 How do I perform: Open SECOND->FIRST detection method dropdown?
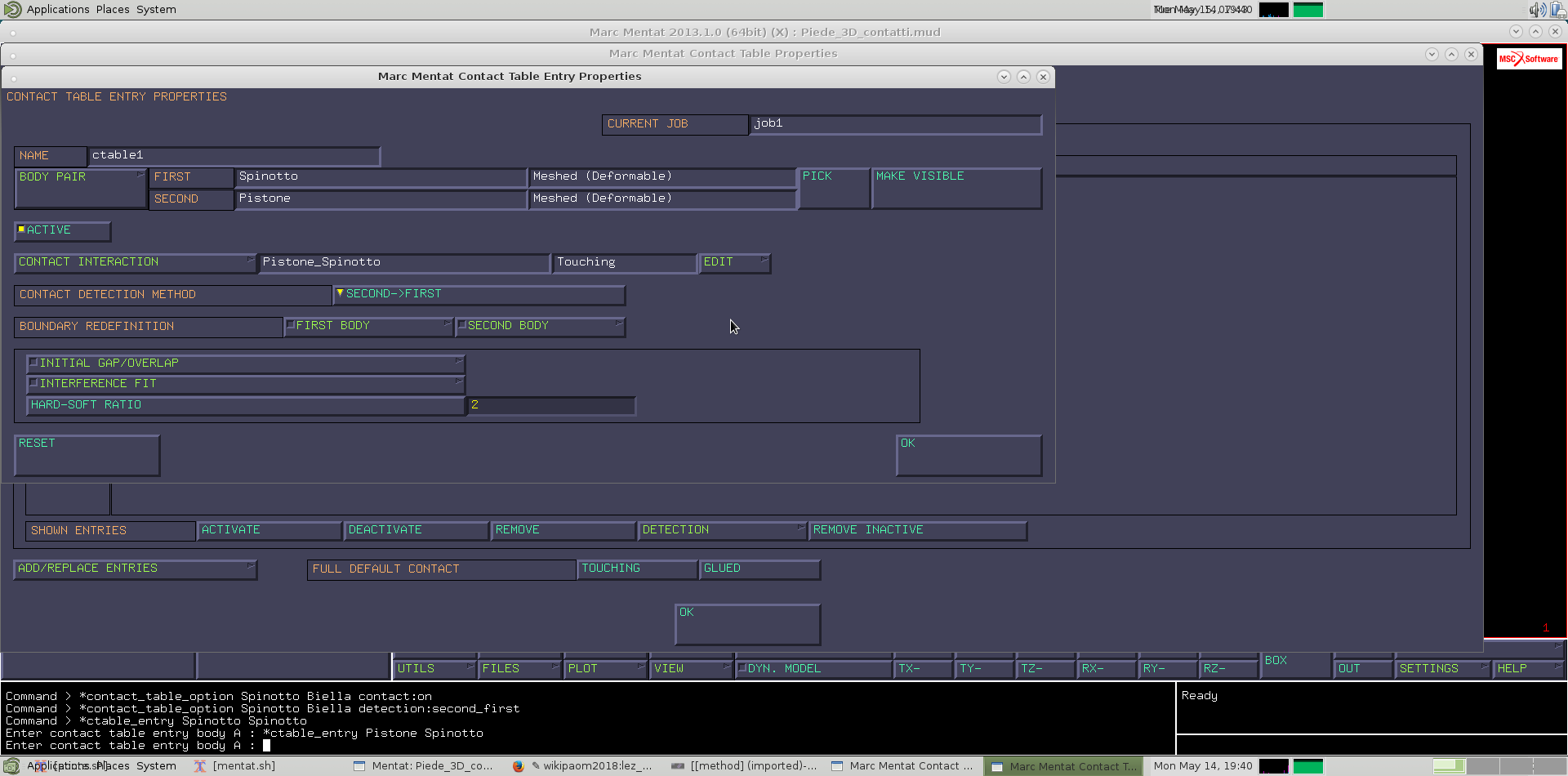(x=479, y=294)
